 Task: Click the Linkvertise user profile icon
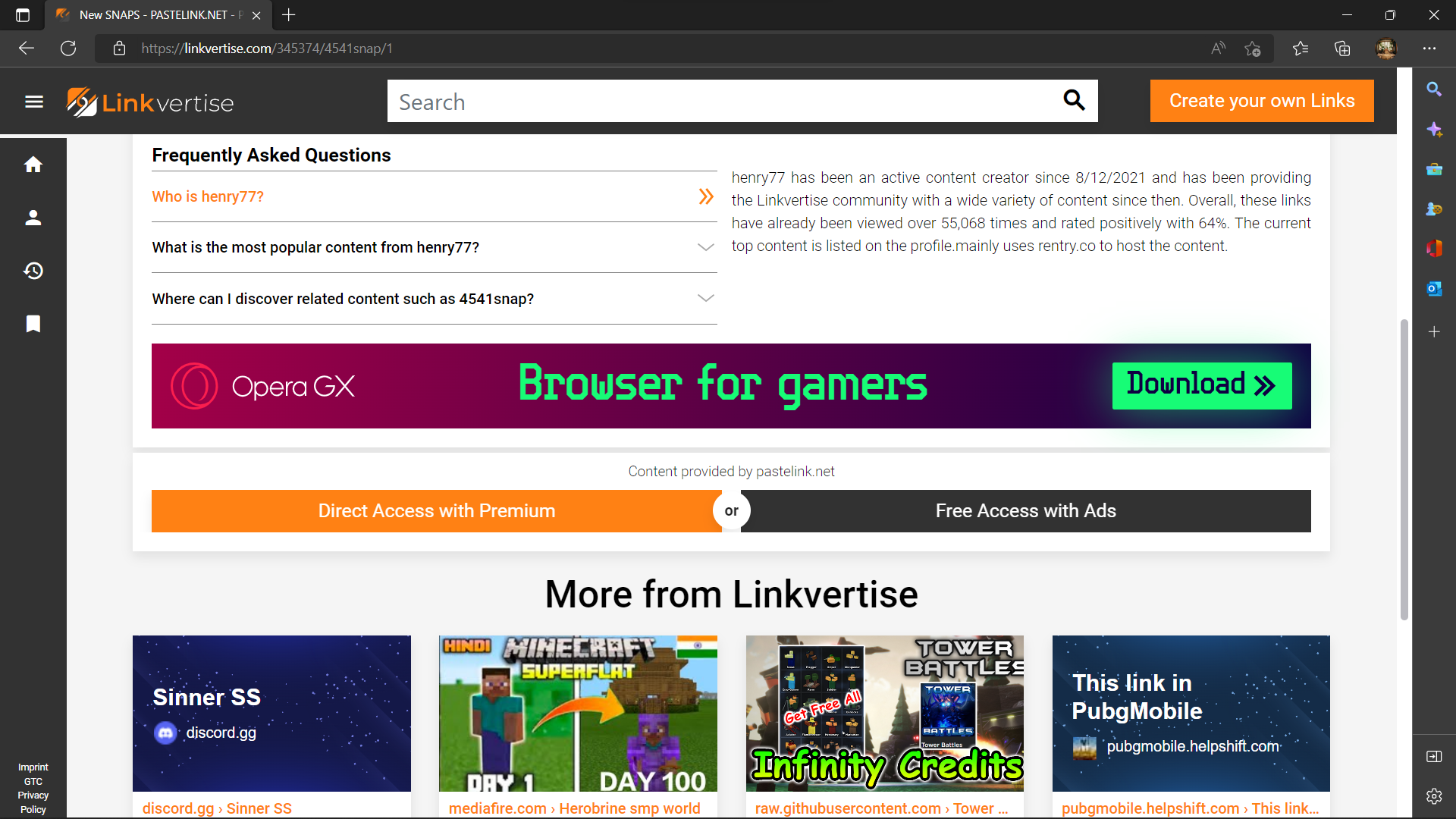click(33, 218)
